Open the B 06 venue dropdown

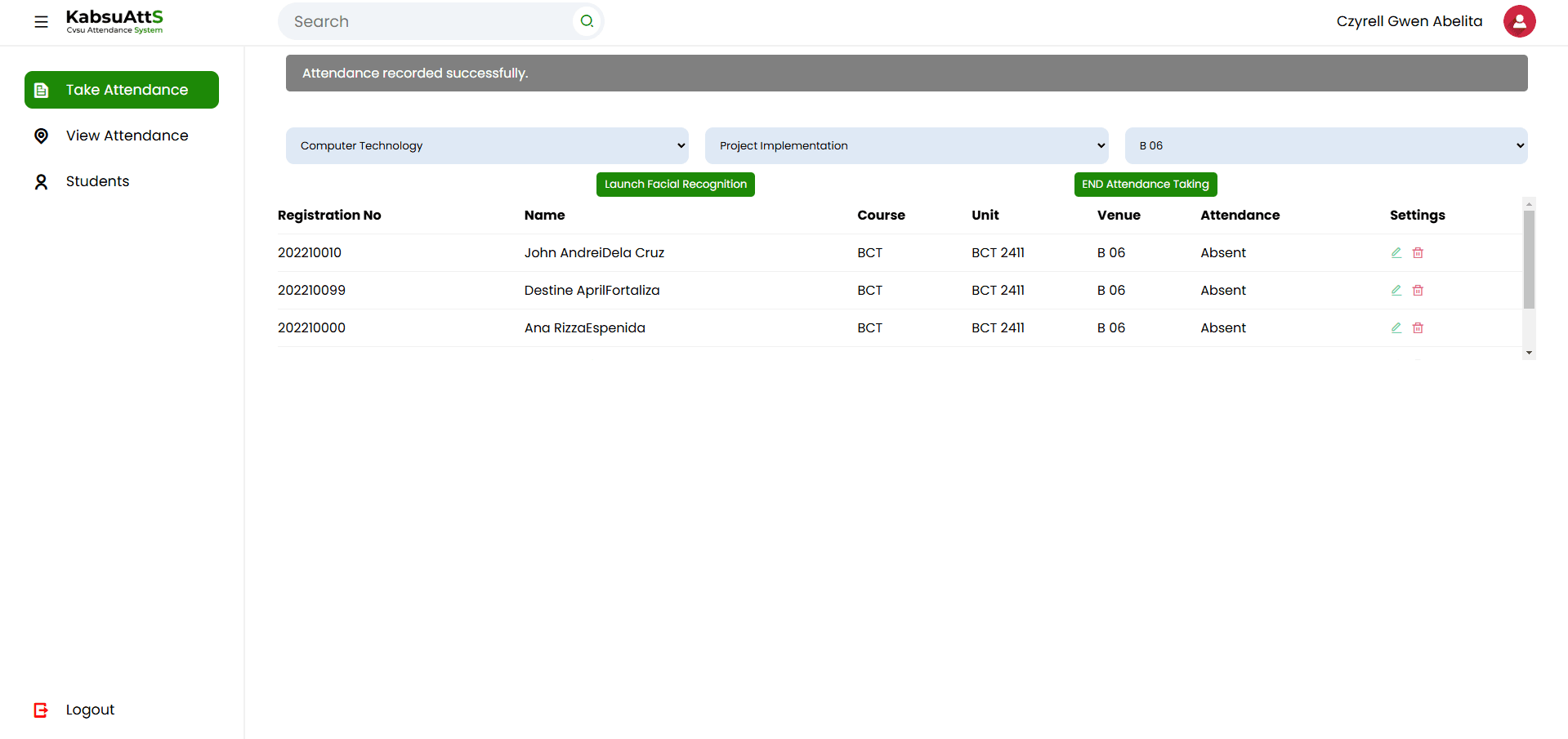(1325, 146)
